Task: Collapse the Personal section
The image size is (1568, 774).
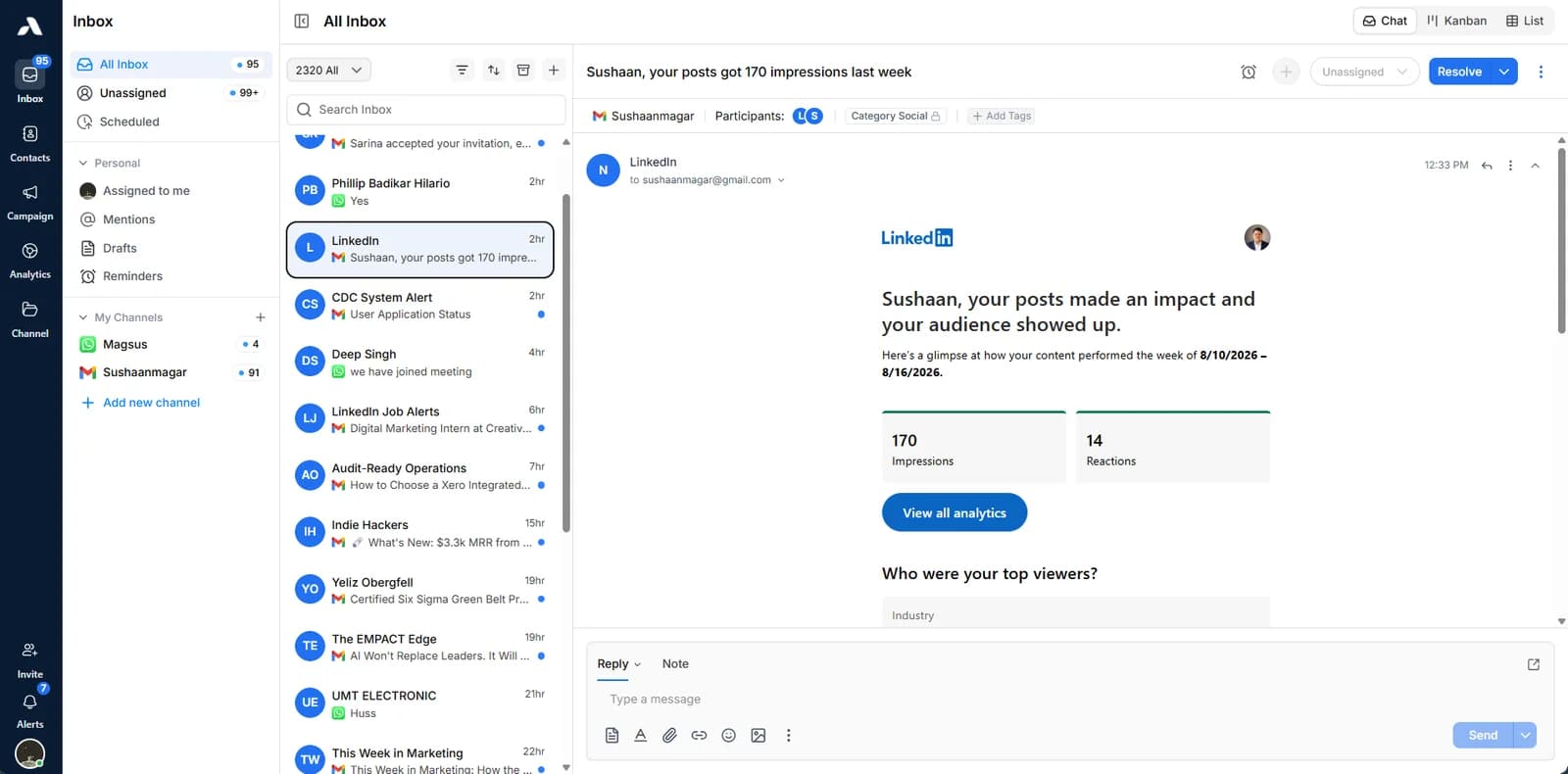Action: coord(83,163)
